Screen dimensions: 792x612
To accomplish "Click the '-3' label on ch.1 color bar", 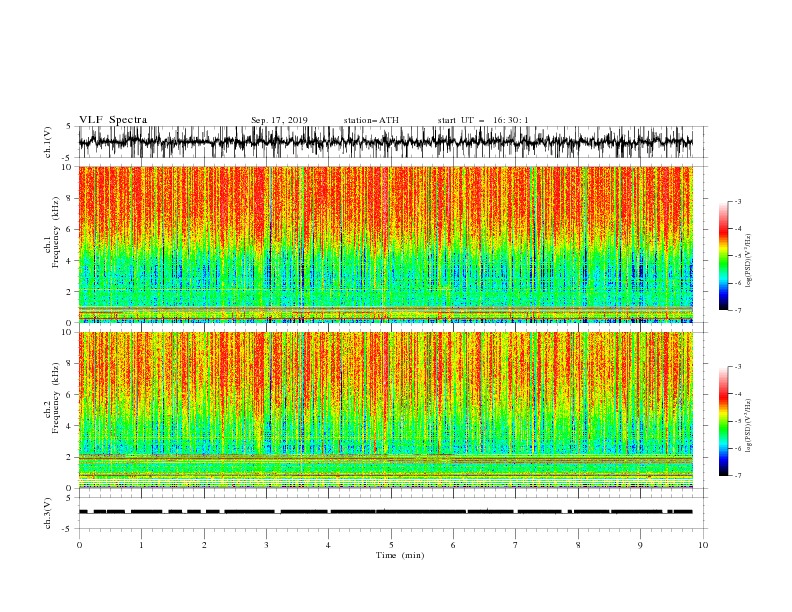I will [x=737, y=201].
